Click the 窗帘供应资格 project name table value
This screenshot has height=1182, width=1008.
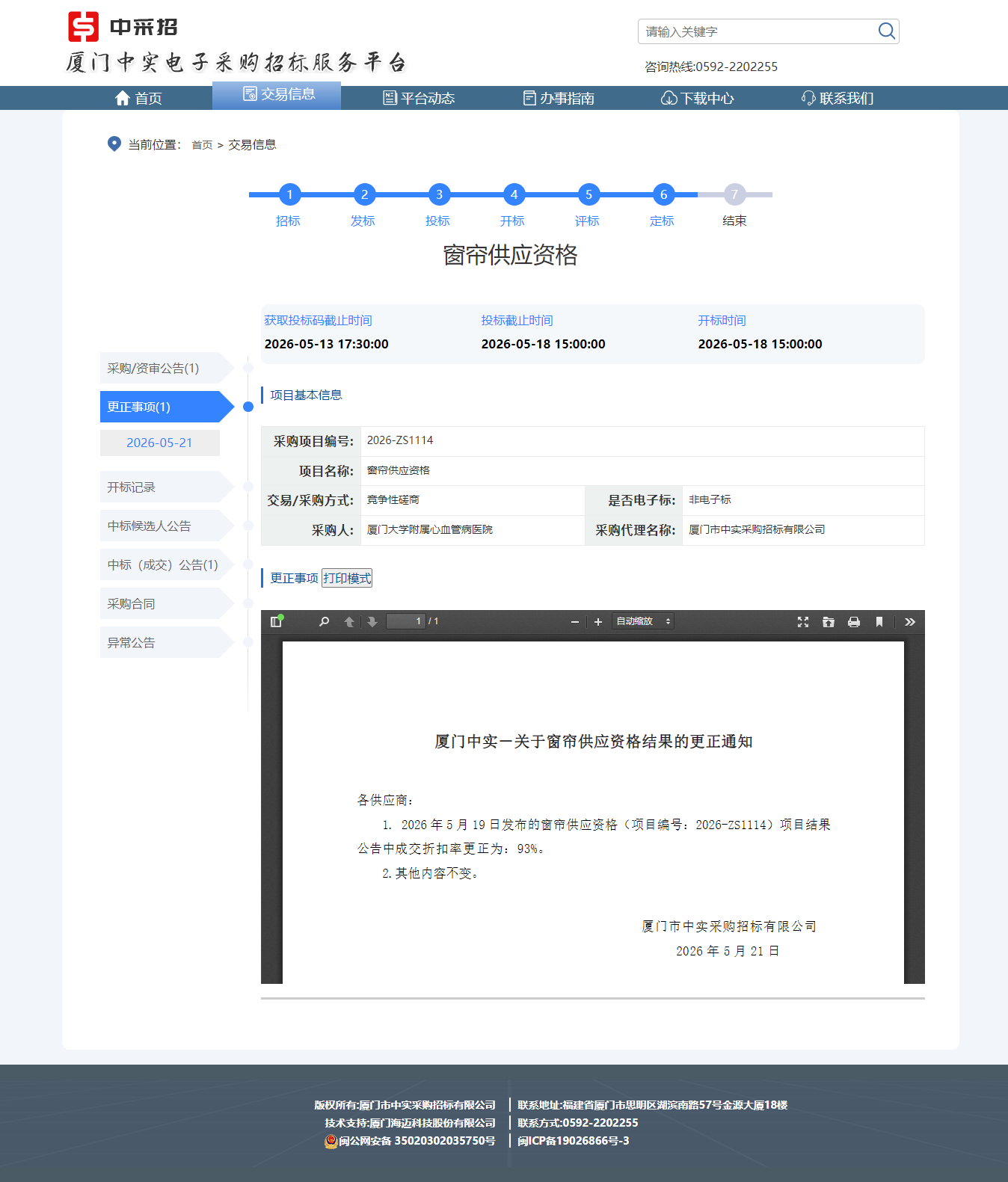(399, 470)
